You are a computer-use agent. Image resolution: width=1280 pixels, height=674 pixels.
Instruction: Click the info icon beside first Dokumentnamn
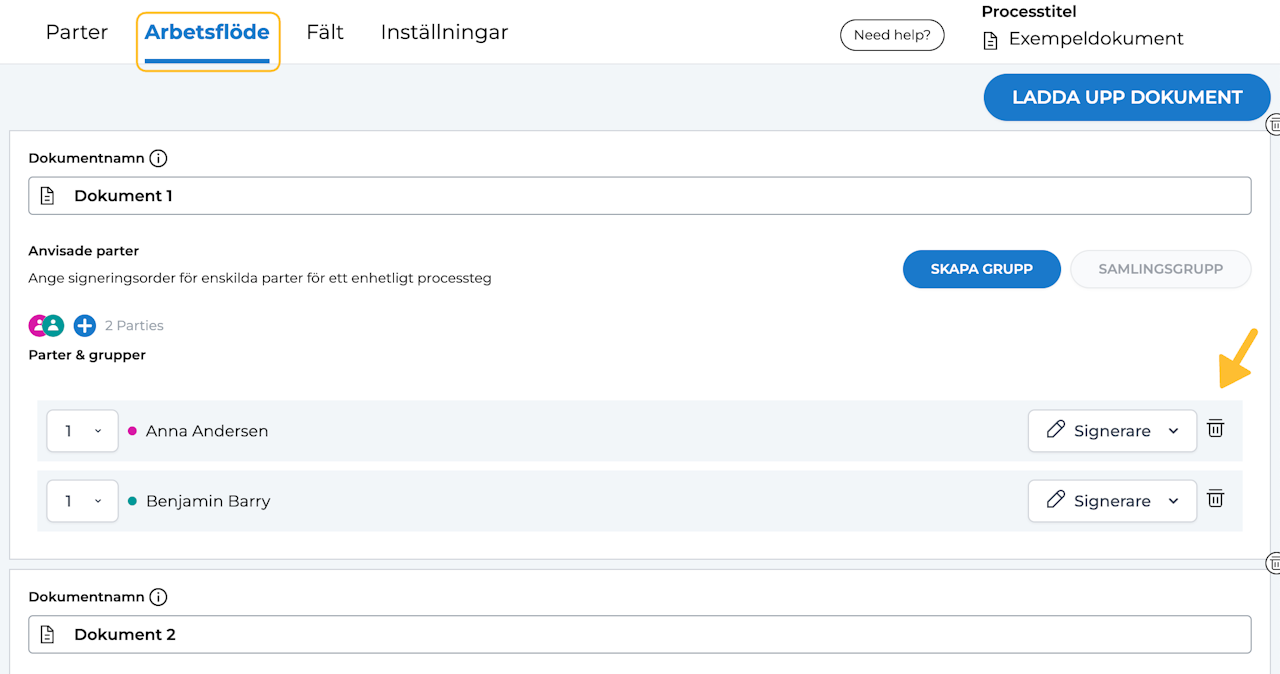pyautogui.click(x=158, y=158)
